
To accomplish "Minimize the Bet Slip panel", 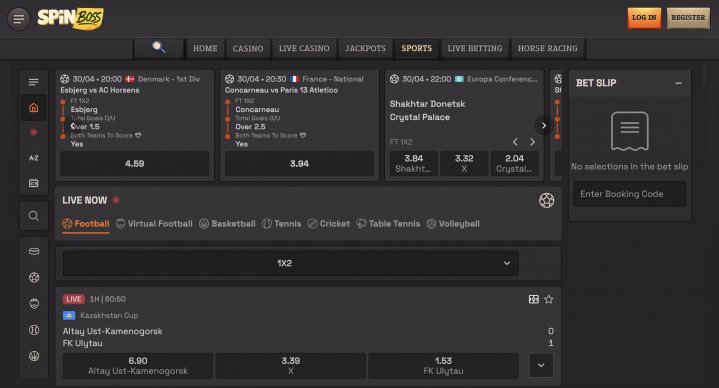I will (678, 83).
